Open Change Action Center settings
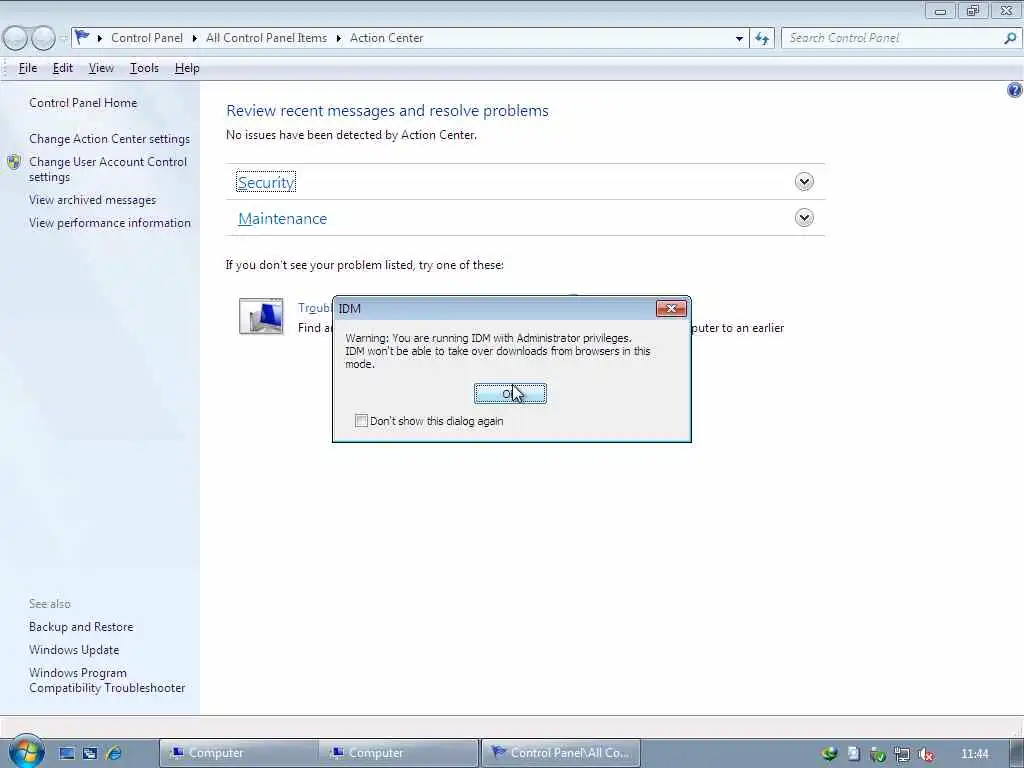The image size is (1024, 768). (109, 138)
